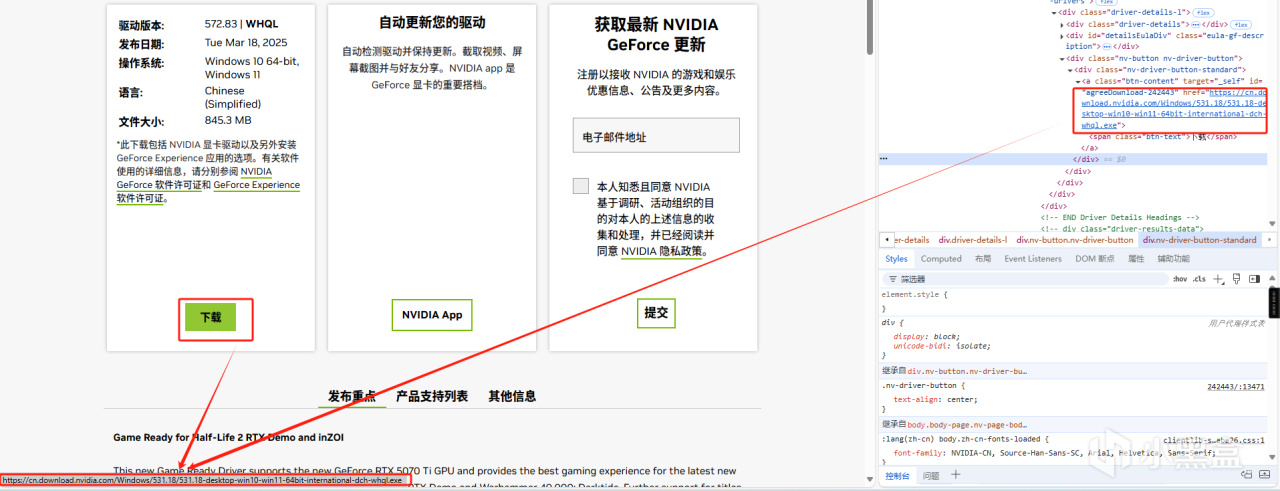Click the display: block declaration
This screenshot has width=1280, height=491.
(928, 336)
